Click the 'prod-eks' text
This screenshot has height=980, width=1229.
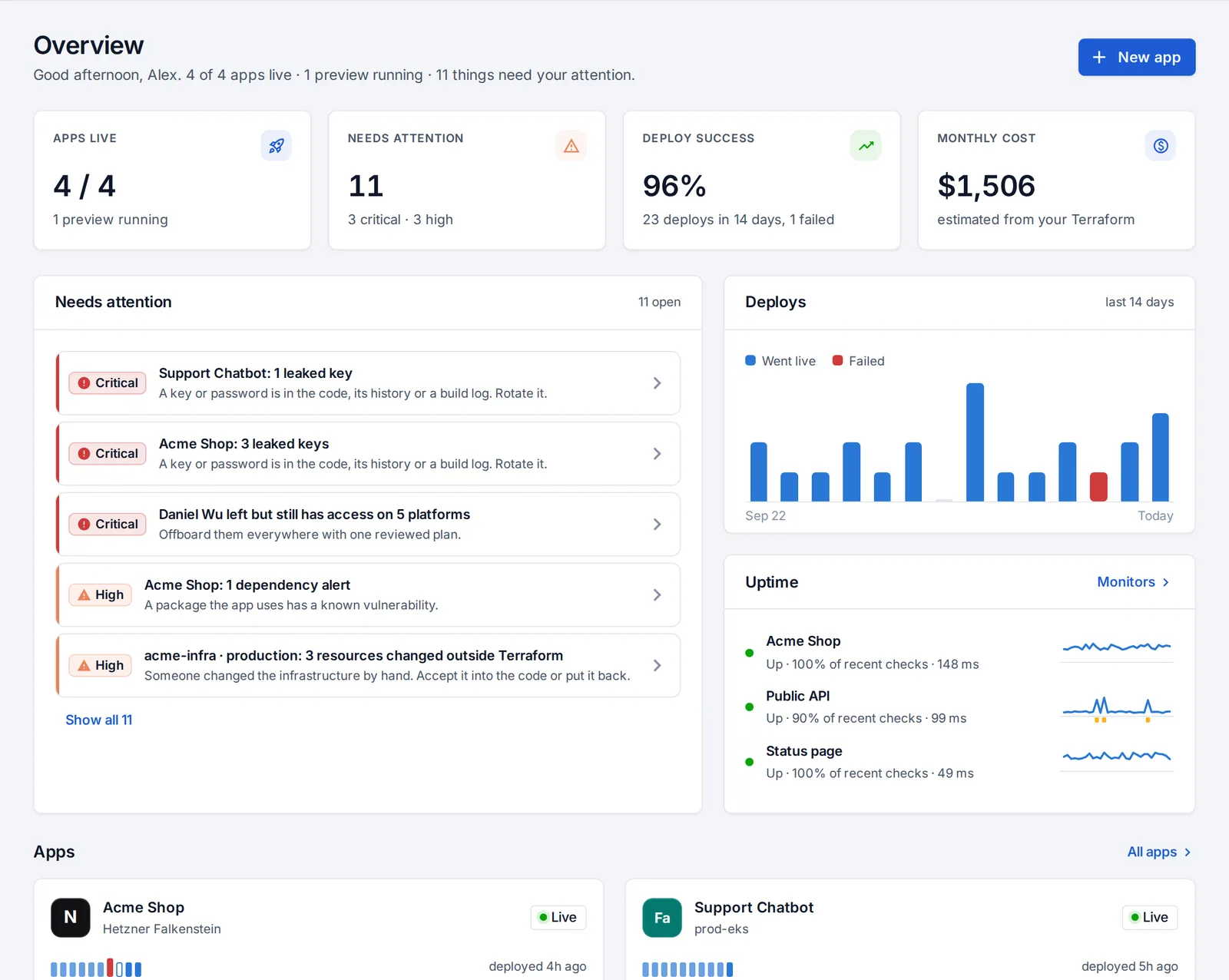click(x=721, y=929)
